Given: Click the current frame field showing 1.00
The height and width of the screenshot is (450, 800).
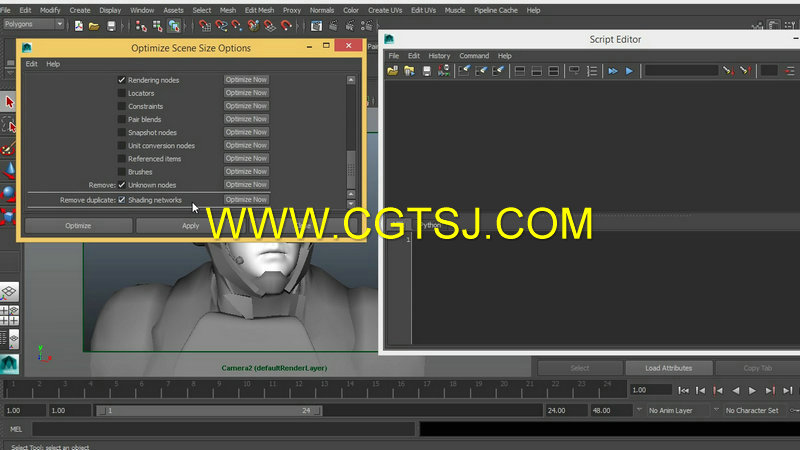Looking at the screenshot, I should [x=651, y=390].
